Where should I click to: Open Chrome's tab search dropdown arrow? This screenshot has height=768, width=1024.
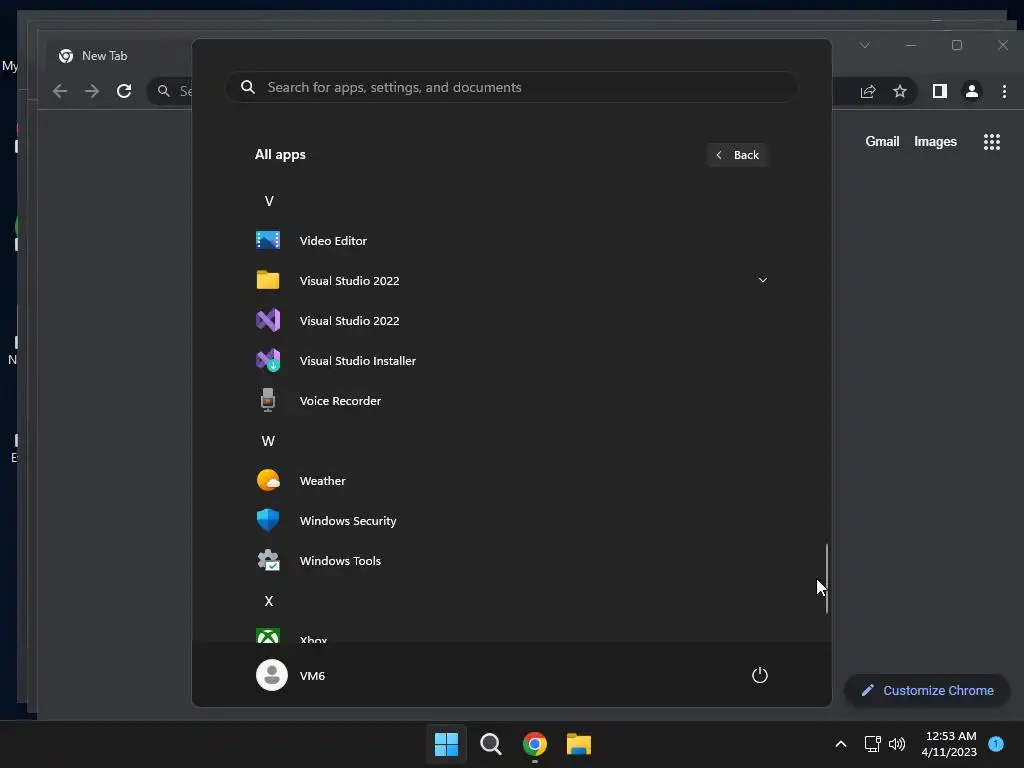coord(865,45)
